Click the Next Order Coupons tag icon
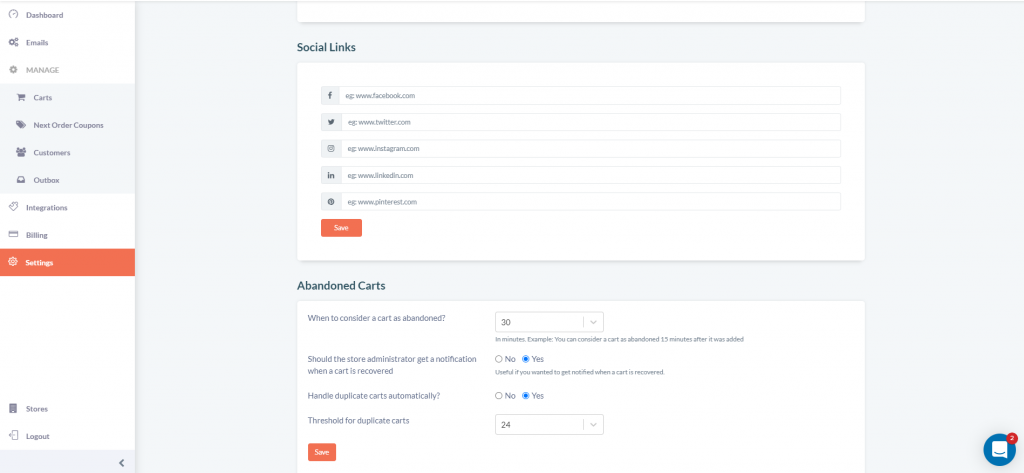Image resolution: width=1024 pixels, height=473 pixels. coord(21,125)
